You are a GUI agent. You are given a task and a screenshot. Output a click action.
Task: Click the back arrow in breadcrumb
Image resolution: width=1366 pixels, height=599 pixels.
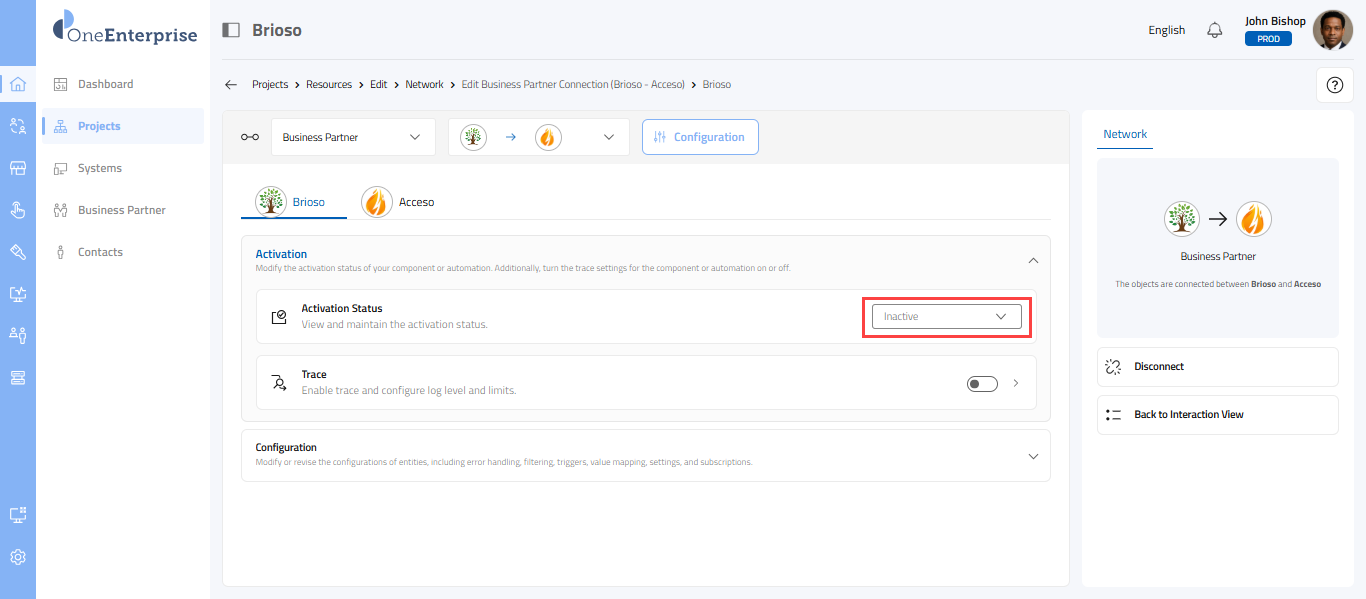(x=231, y=85)
